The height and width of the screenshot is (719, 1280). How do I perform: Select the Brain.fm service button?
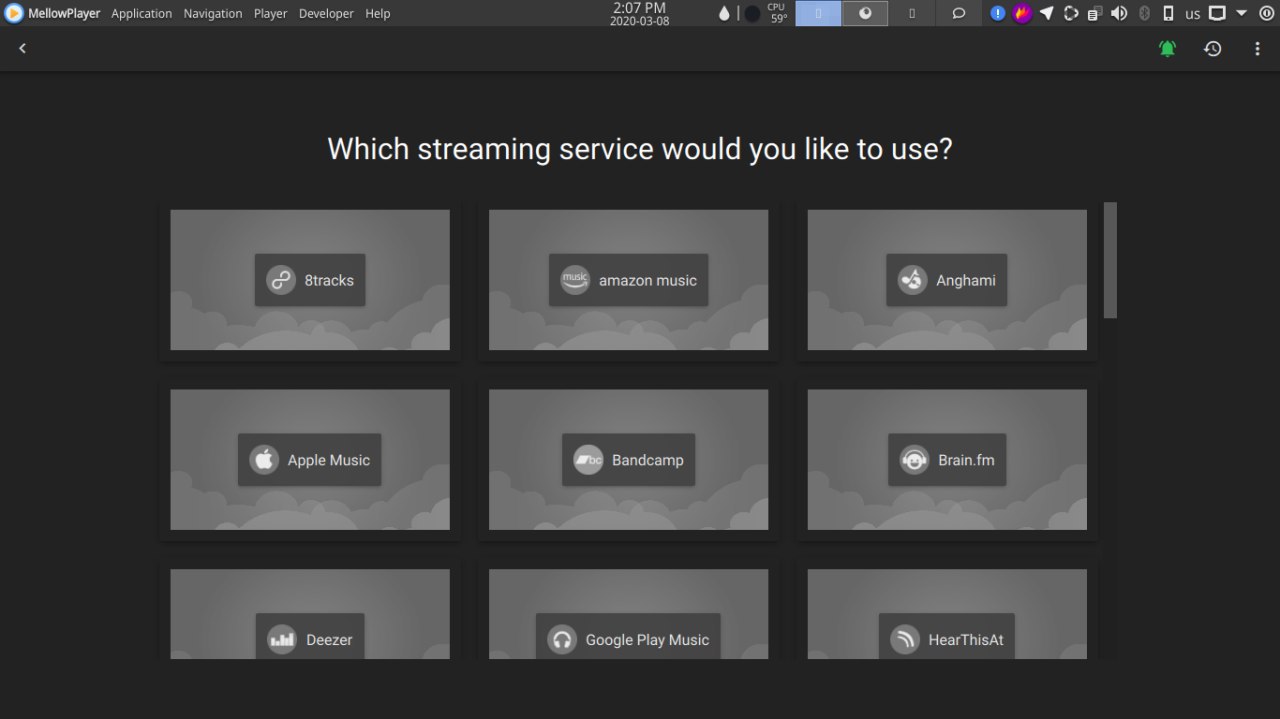pyautogui.click(x=947, y=460)
